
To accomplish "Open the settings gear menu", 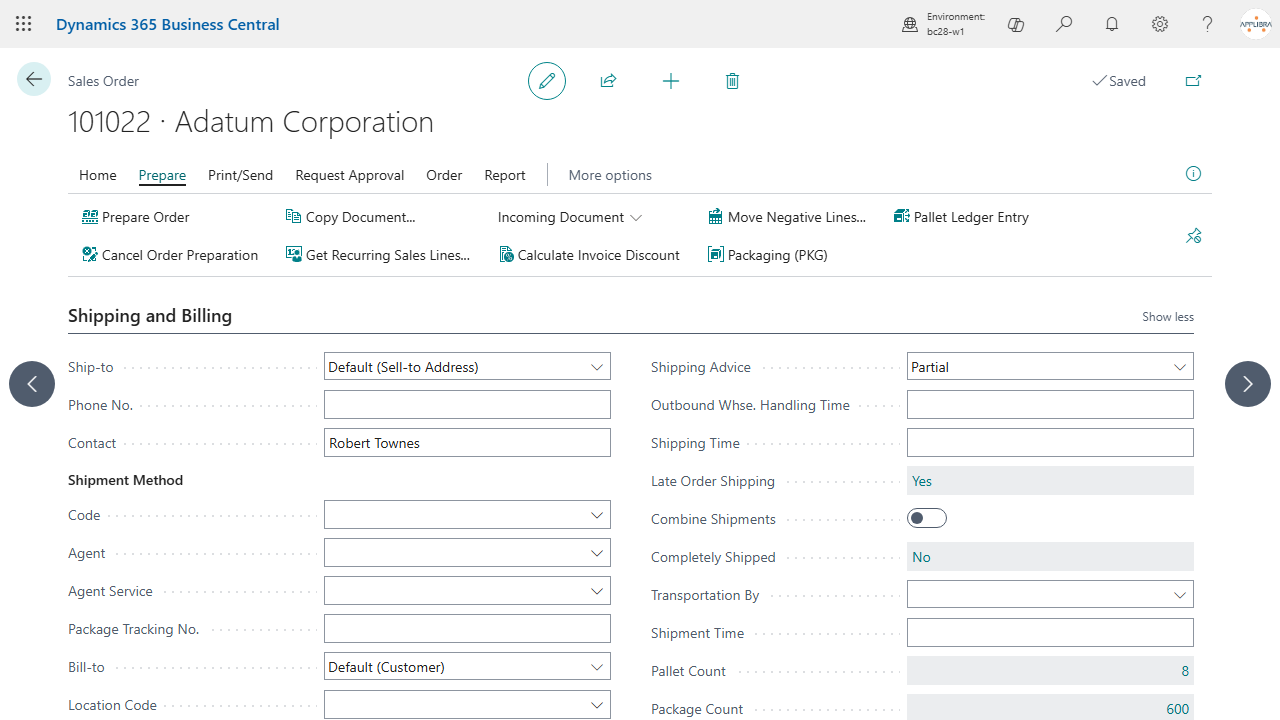I will [1160, 24].
